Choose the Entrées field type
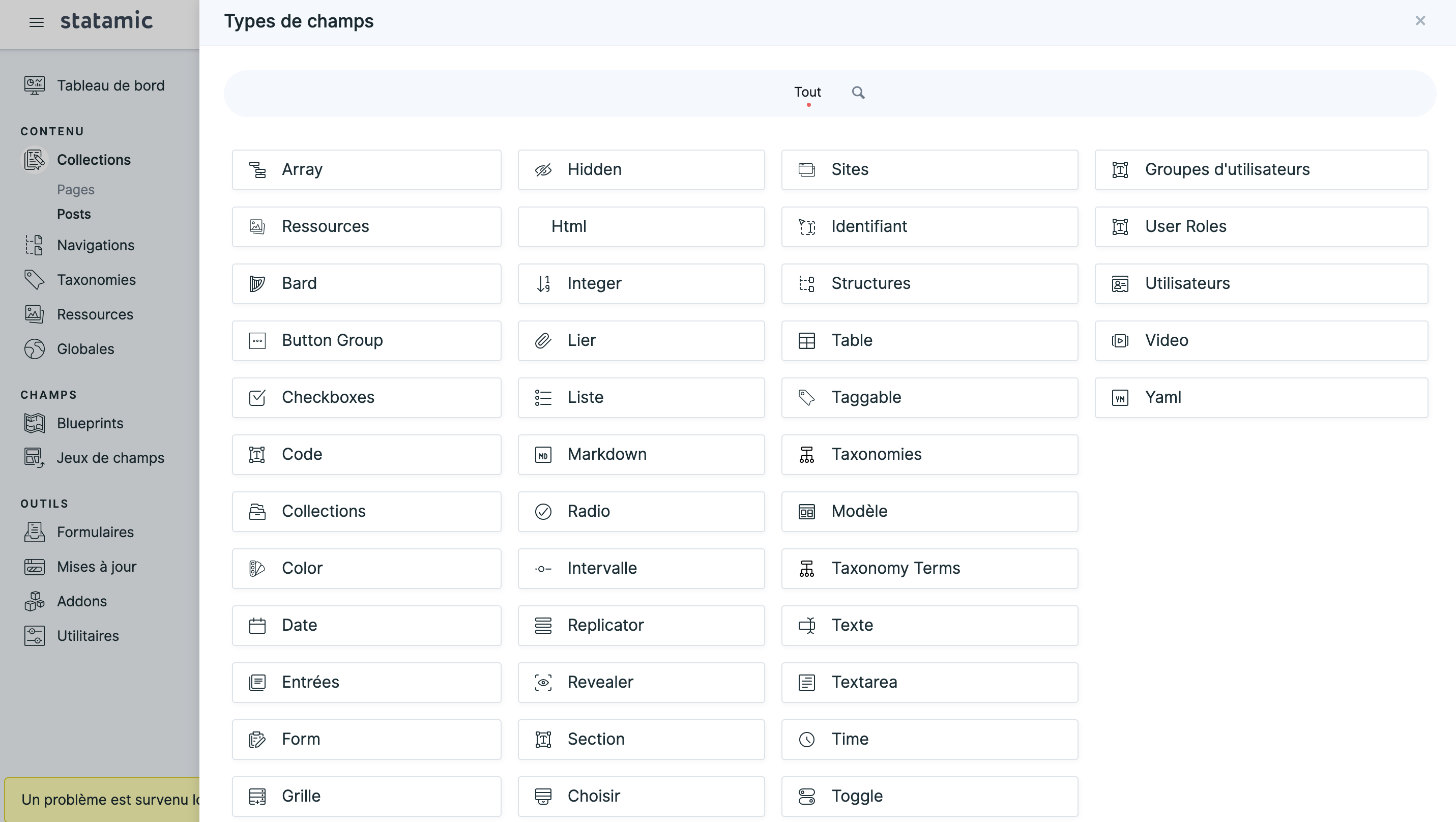This screenshot has width=1456, height=822. click(366, 683)
